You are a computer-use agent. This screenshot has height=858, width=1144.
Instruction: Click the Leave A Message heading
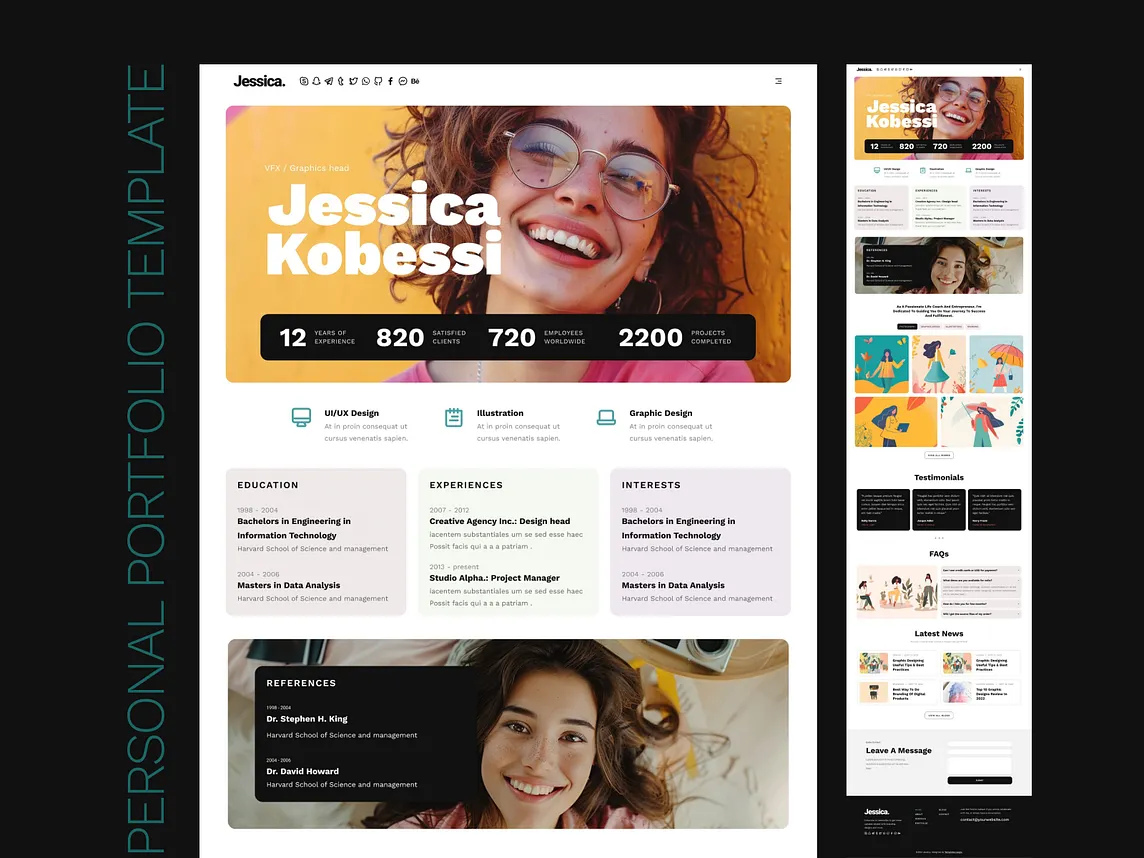(899, 750)
